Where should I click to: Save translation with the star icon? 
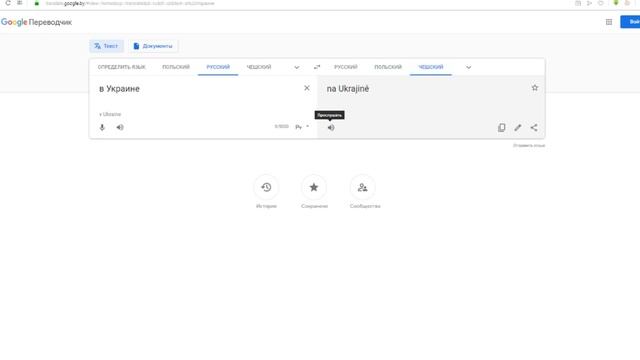tap(535, 88)
